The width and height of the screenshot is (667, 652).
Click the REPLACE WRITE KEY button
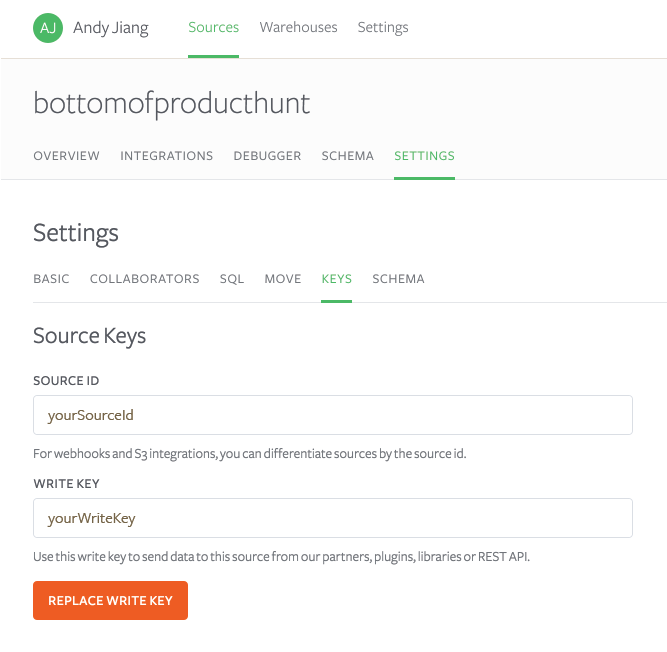coord(110,601)
